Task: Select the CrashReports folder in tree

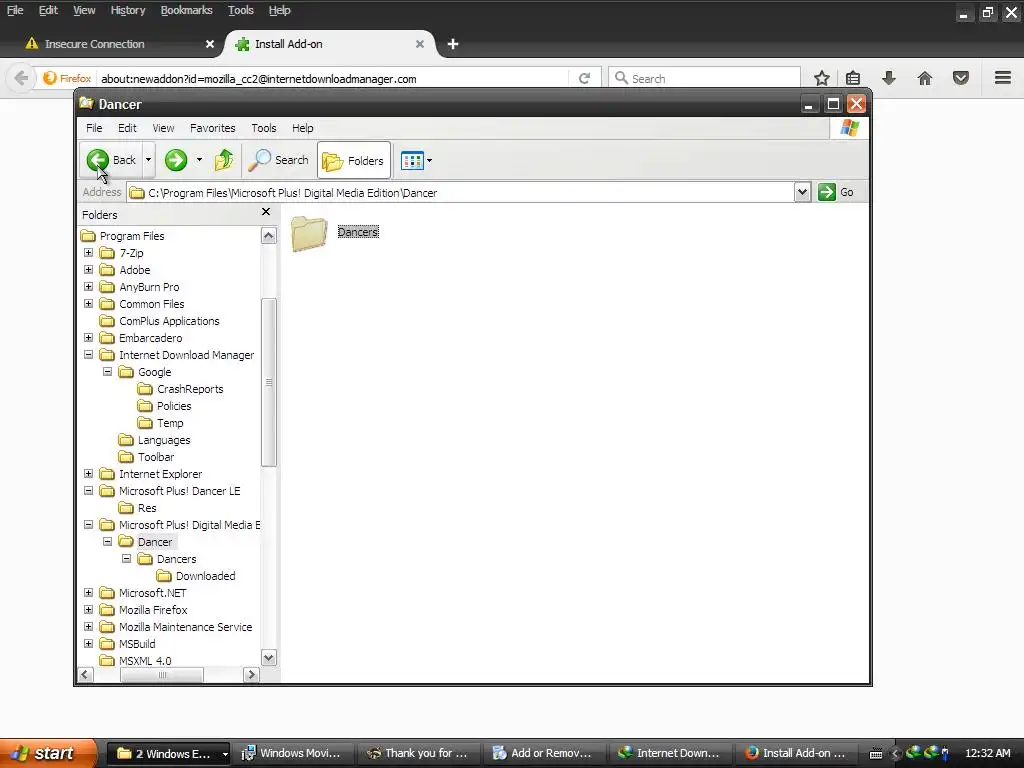Action: point(180,389)
